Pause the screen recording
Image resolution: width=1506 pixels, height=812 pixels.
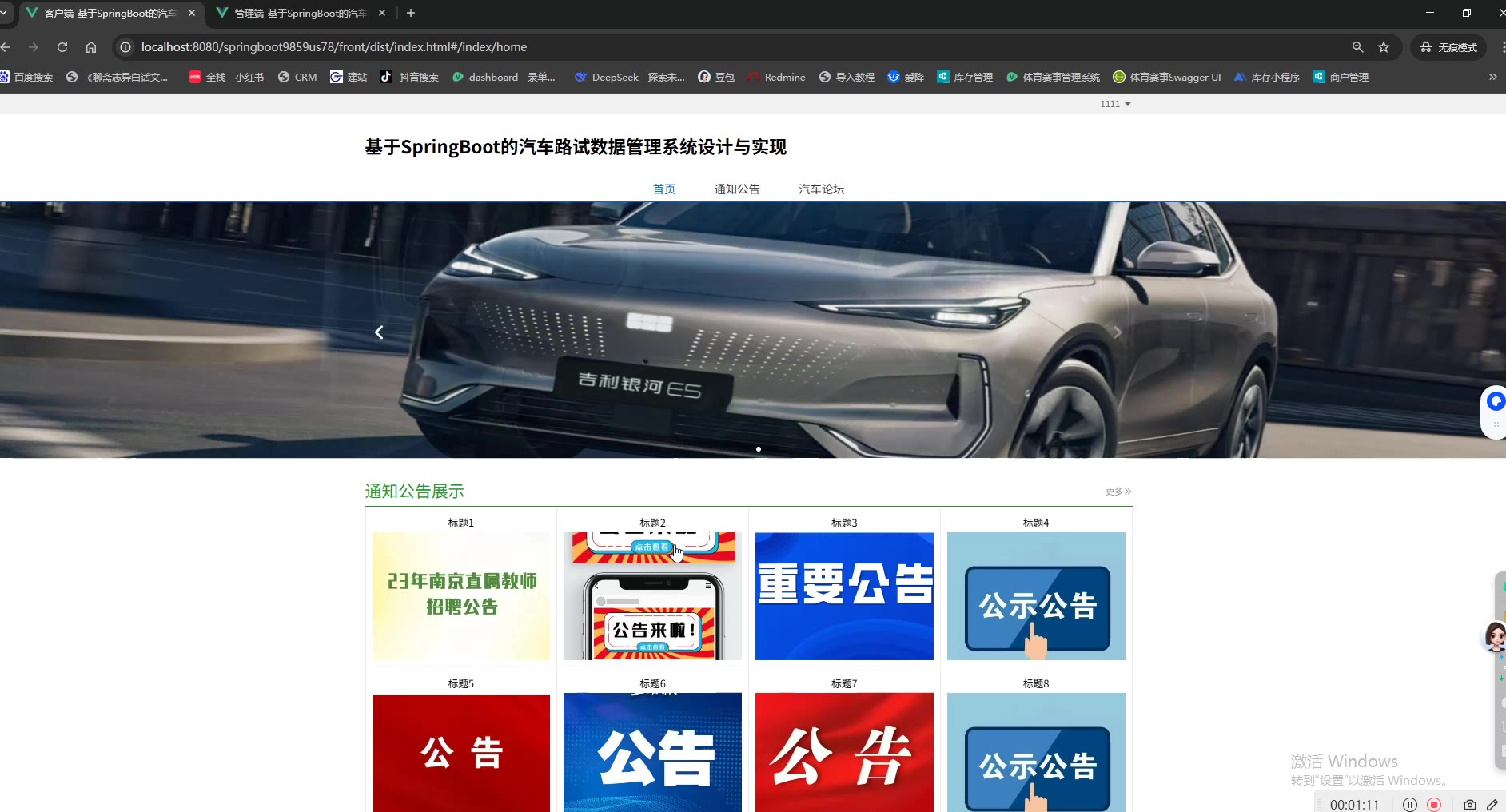[x=1410, y=805]
